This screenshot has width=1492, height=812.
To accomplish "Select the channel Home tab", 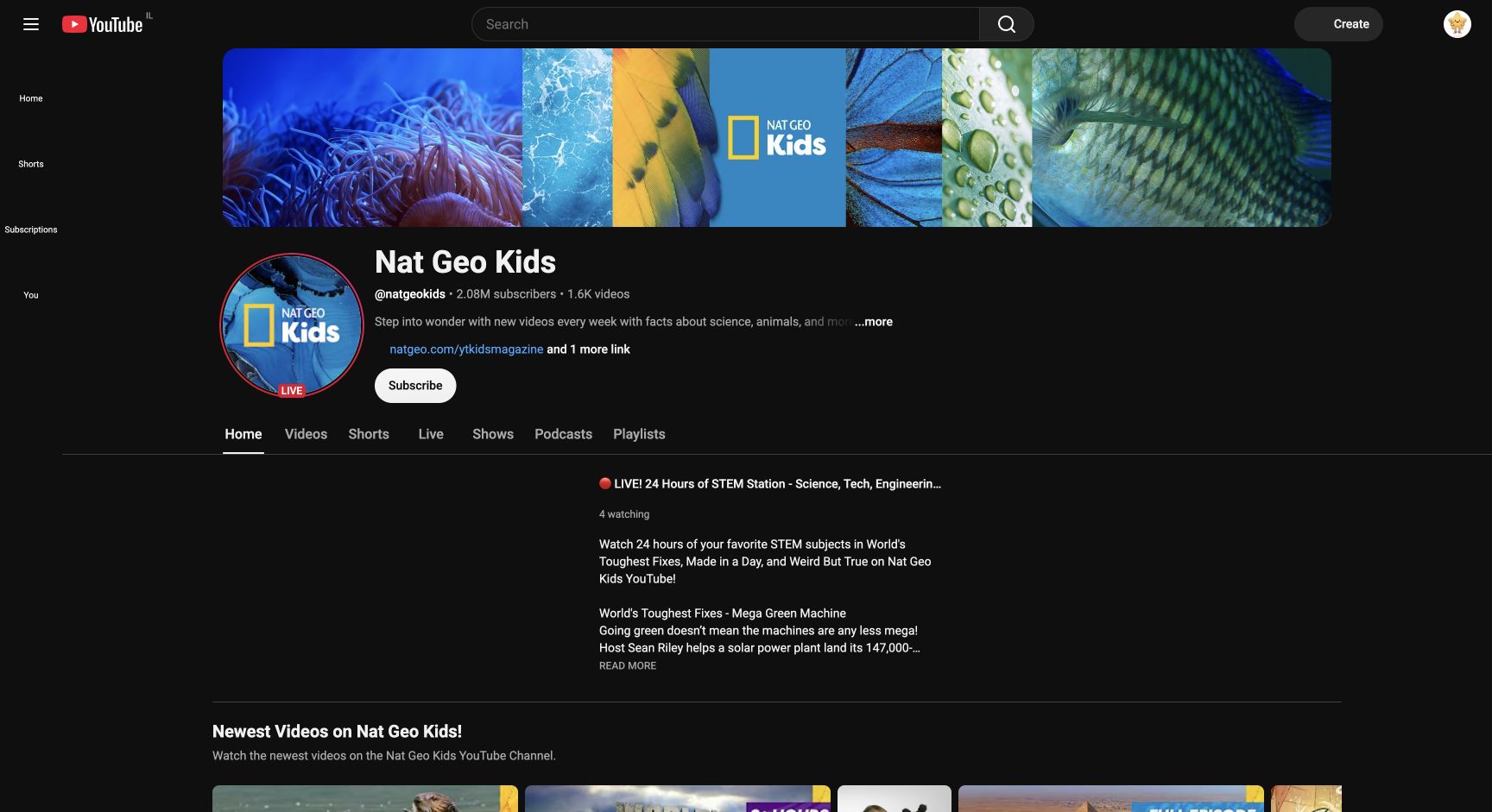I will click(243, 434).
